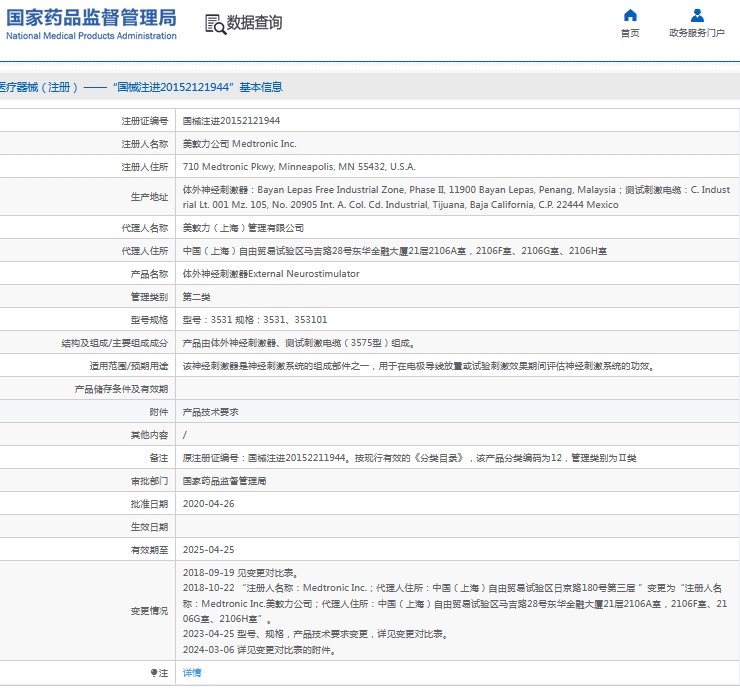This screenshot has width=740, height=692.
Task: Select the page heading 国械注进20152121944 基本信息
Action: (x=198, y=87)
